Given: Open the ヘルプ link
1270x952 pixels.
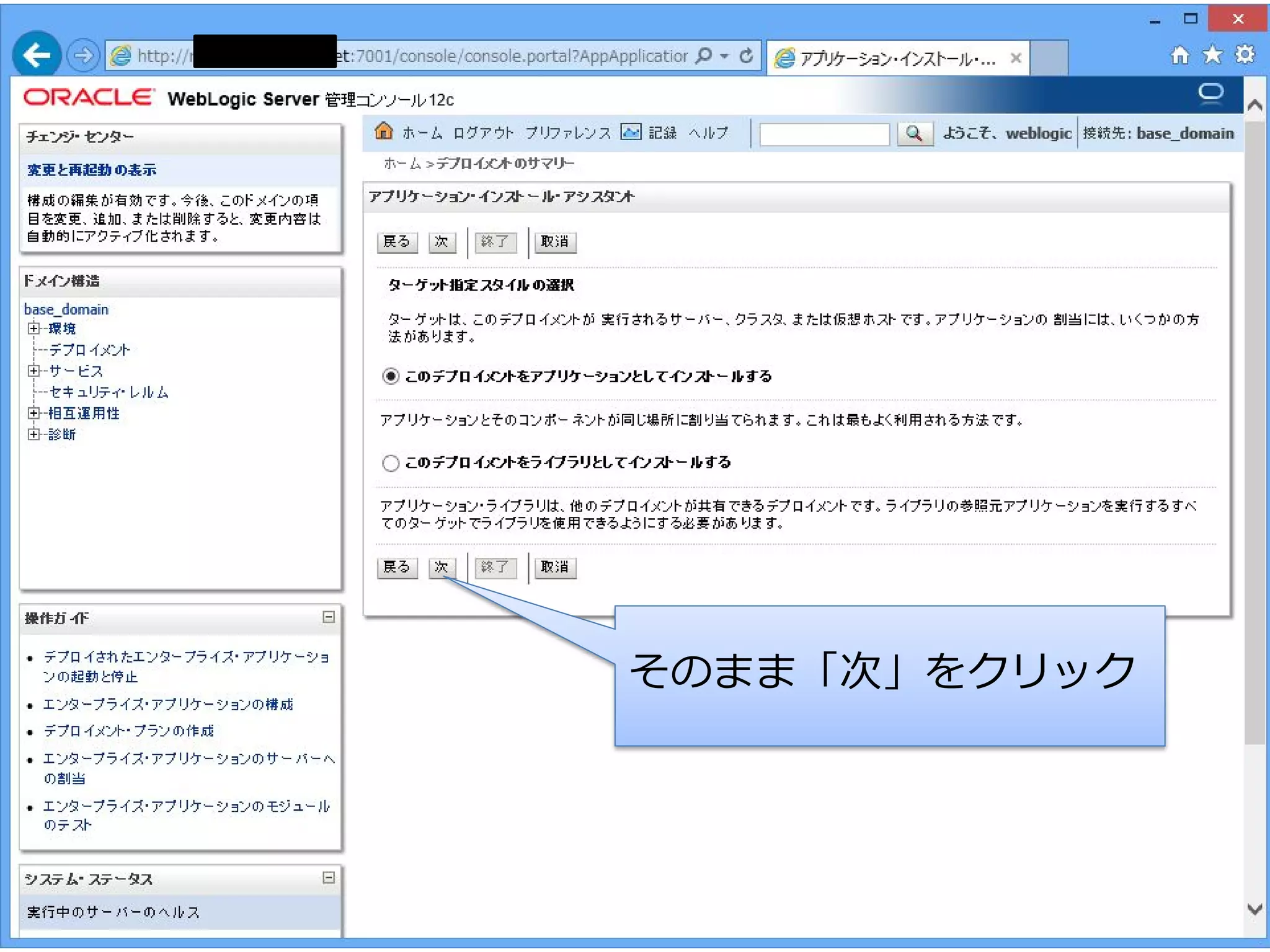Looking at the screenshot, I should tap(708, 133).
